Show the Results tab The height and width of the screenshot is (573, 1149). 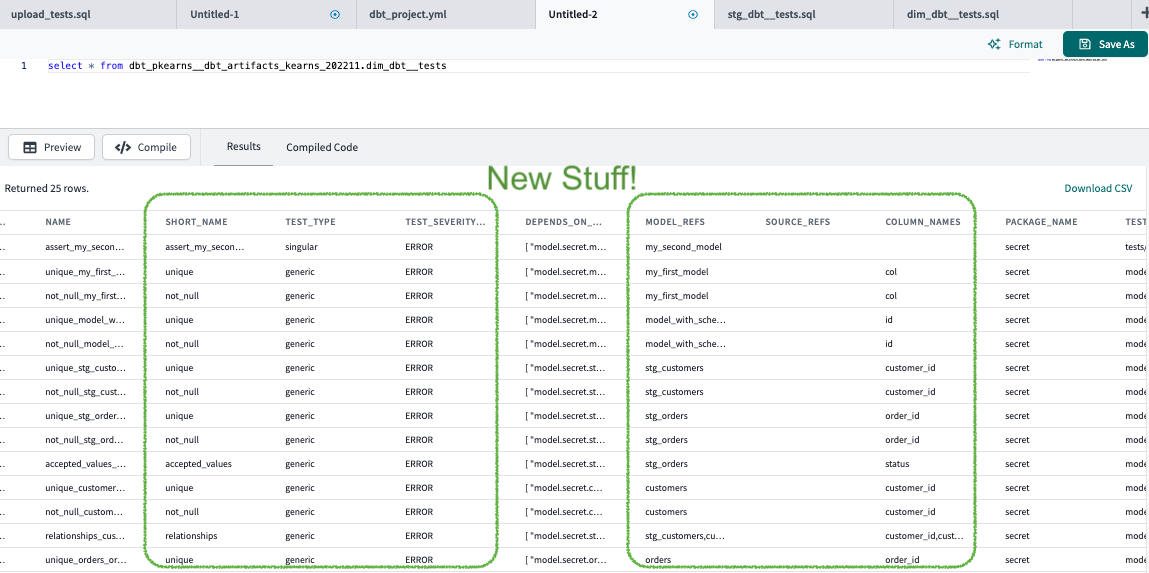243,147
